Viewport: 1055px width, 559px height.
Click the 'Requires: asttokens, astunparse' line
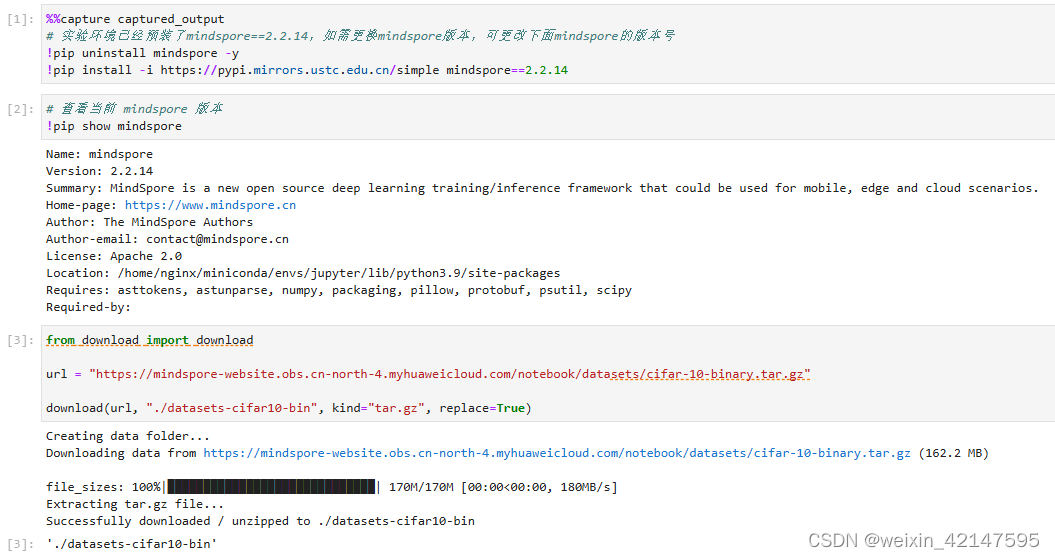339,290
